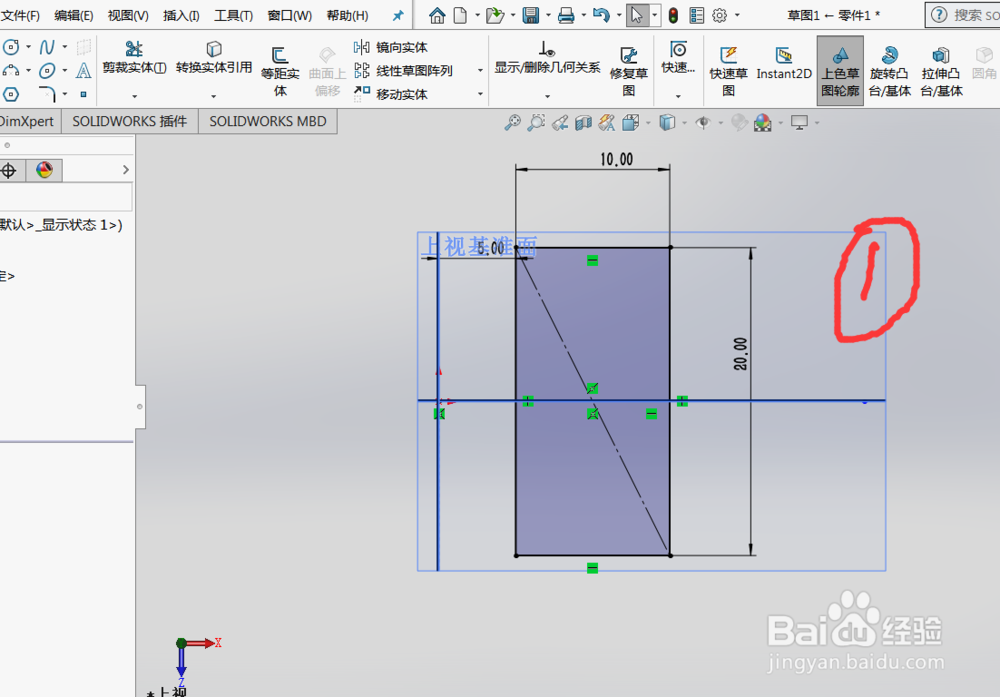Open 编辑(E) menu
The width and height of the screenshot is (1000, 697).
73,15
